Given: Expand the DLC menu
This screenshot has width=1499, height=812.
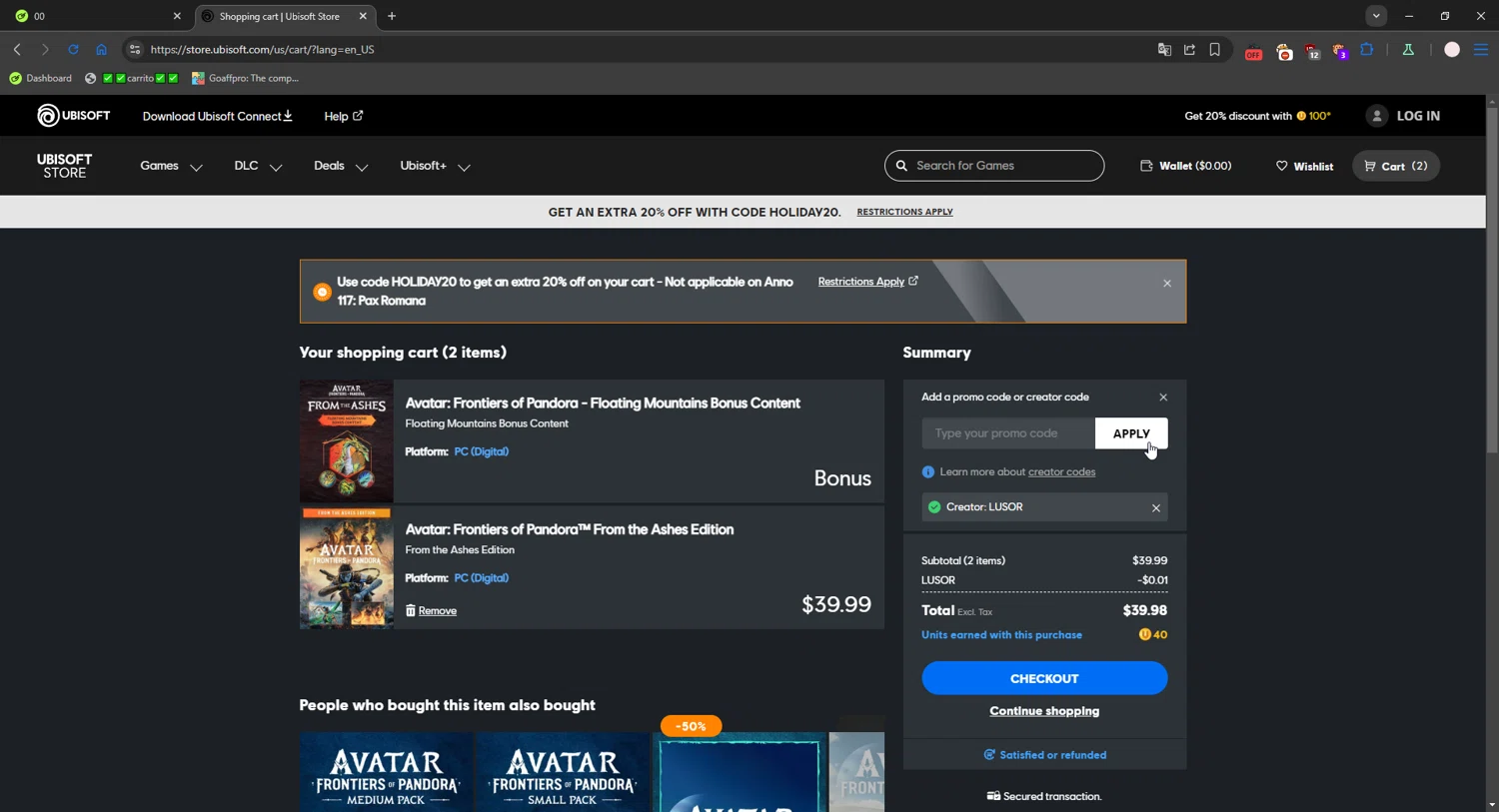Looking at the screenshot, I should (x=258, y=166).
